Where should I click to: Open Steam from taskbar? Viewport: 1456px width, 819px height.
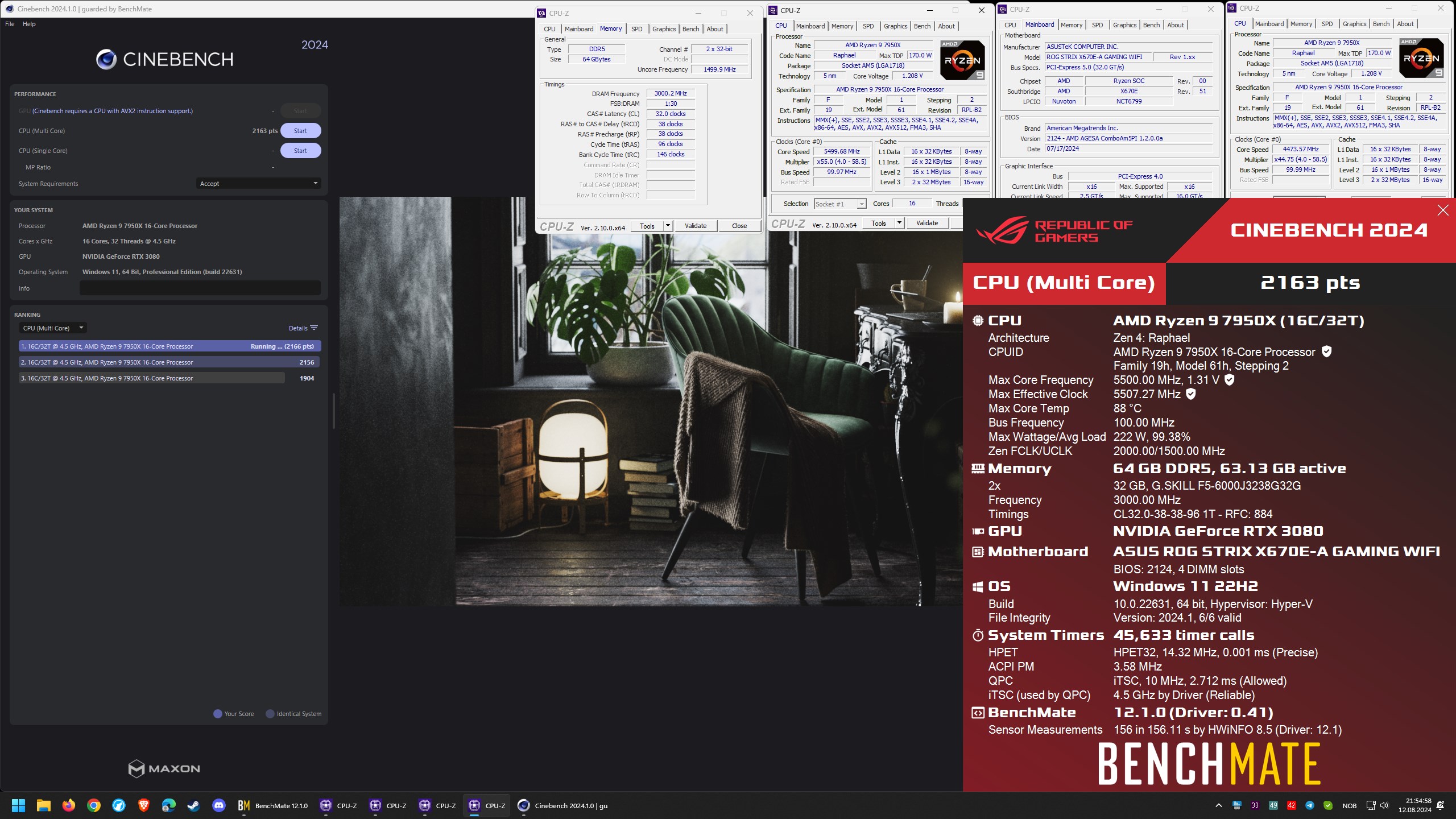(x=194, y=805)
